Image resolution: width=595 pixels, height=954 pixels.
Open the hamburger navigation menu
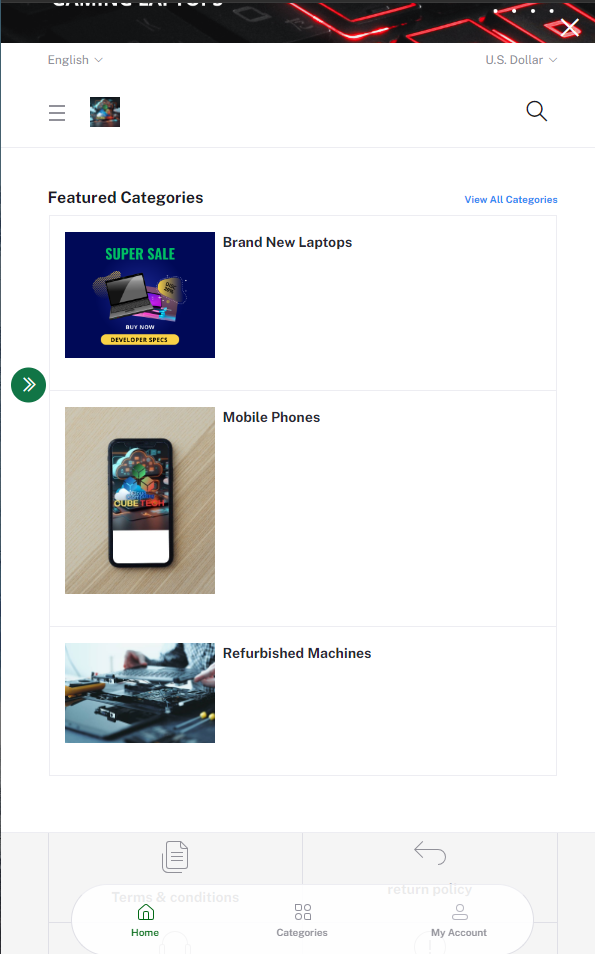(x=57, y=113)
